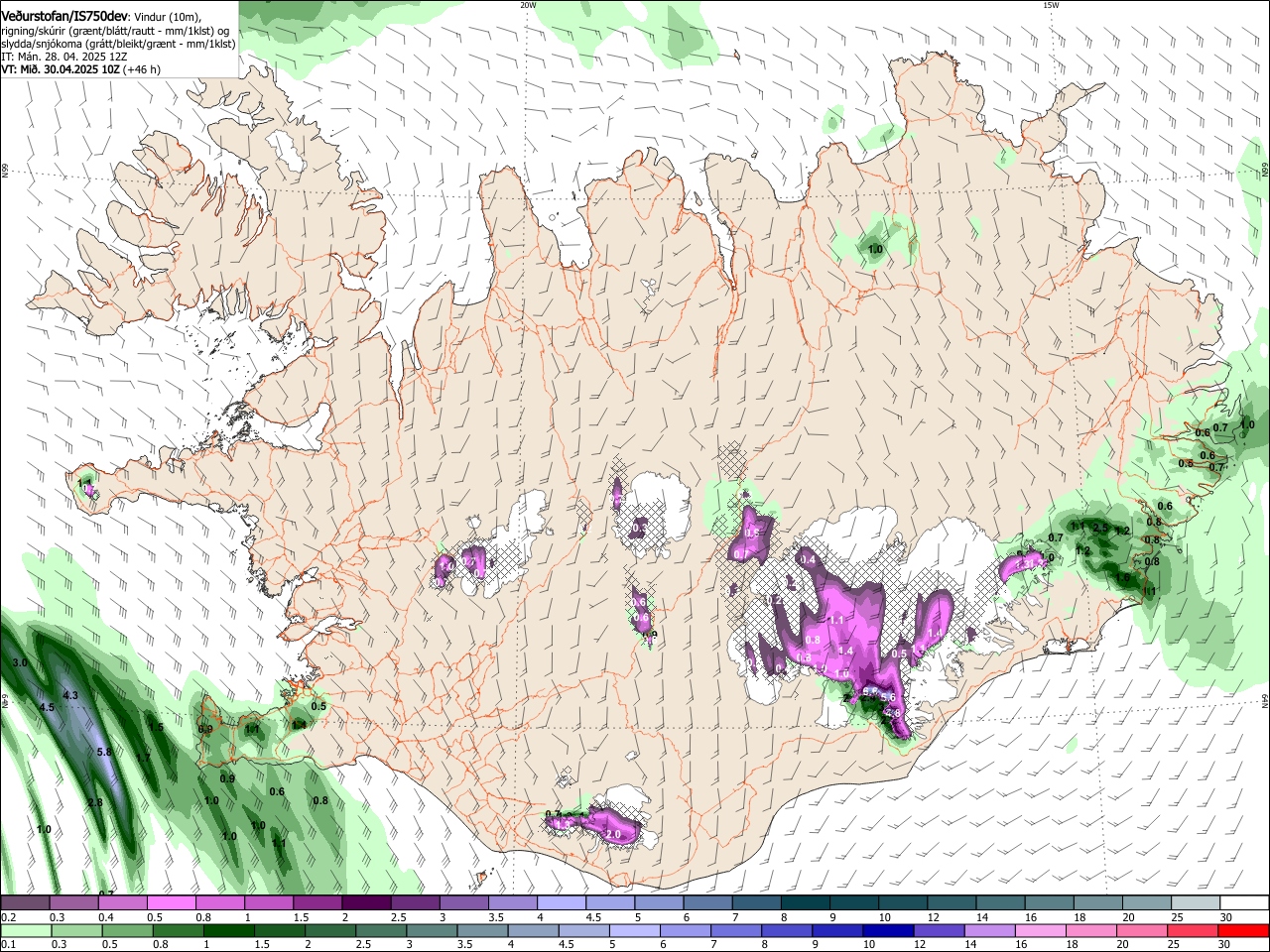Click the 'slydda/snjókoma' line in the header

(x=118, y=44)
